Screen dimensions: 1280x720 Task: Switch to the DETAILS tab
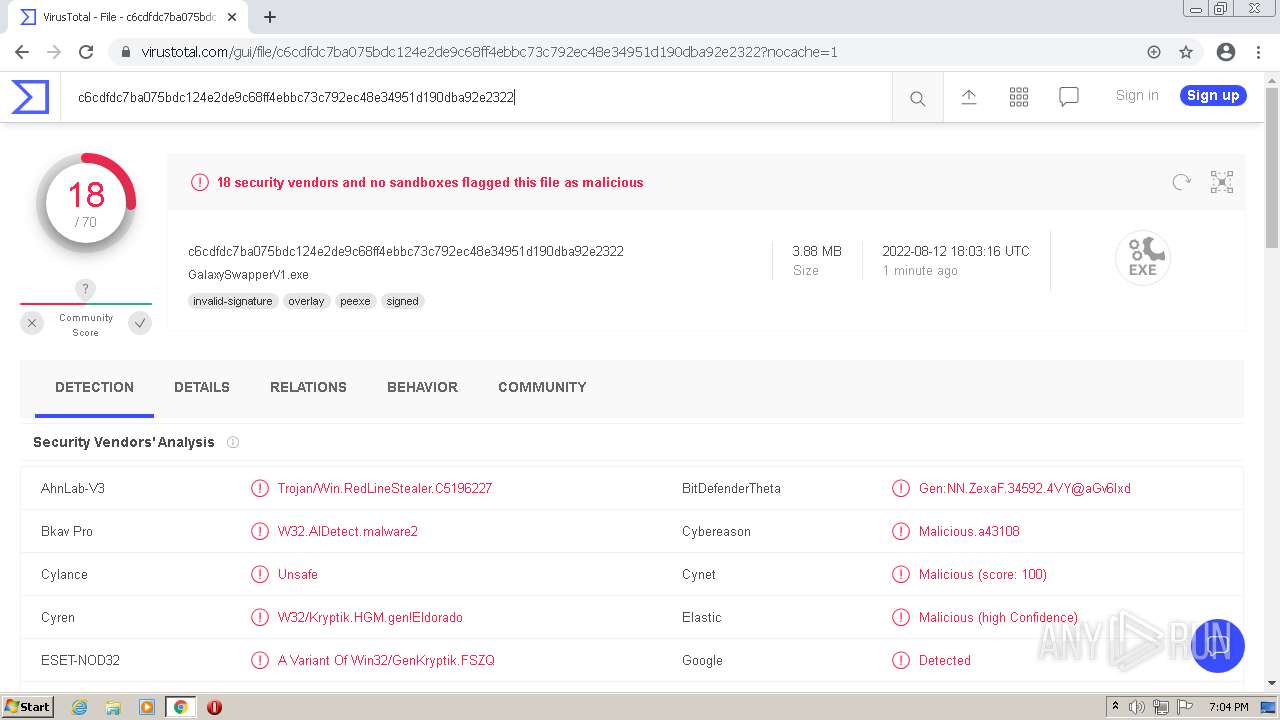[202, 388]
